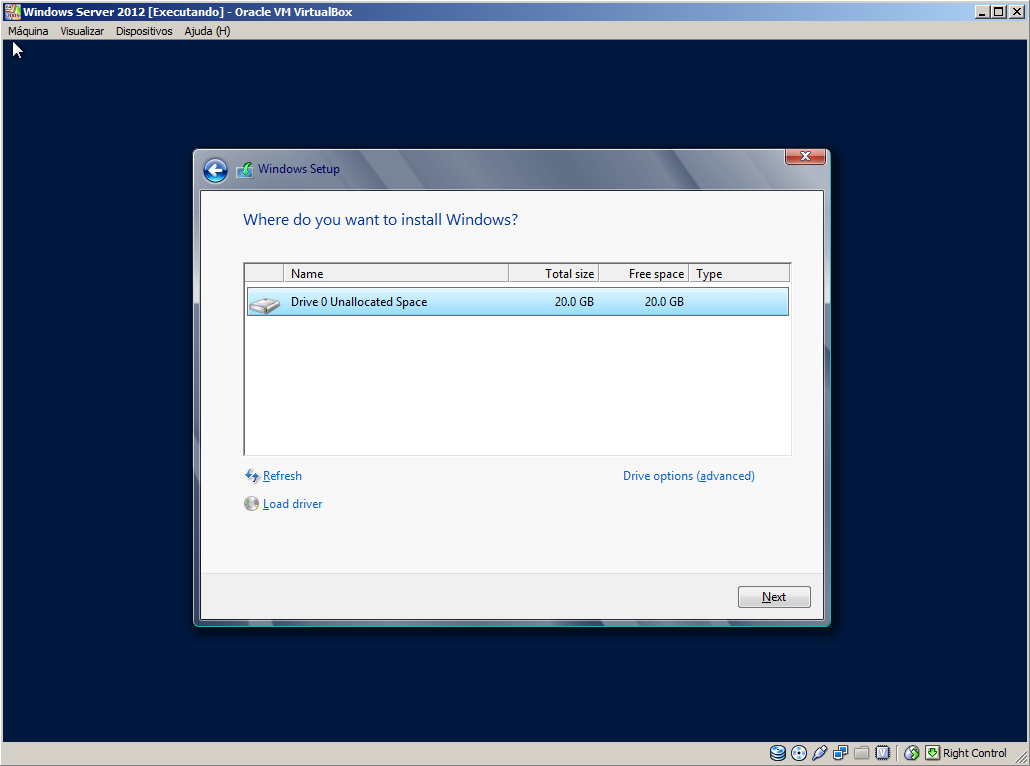
Task: Click the Refresh arrows icon
Action: [252, 476]
